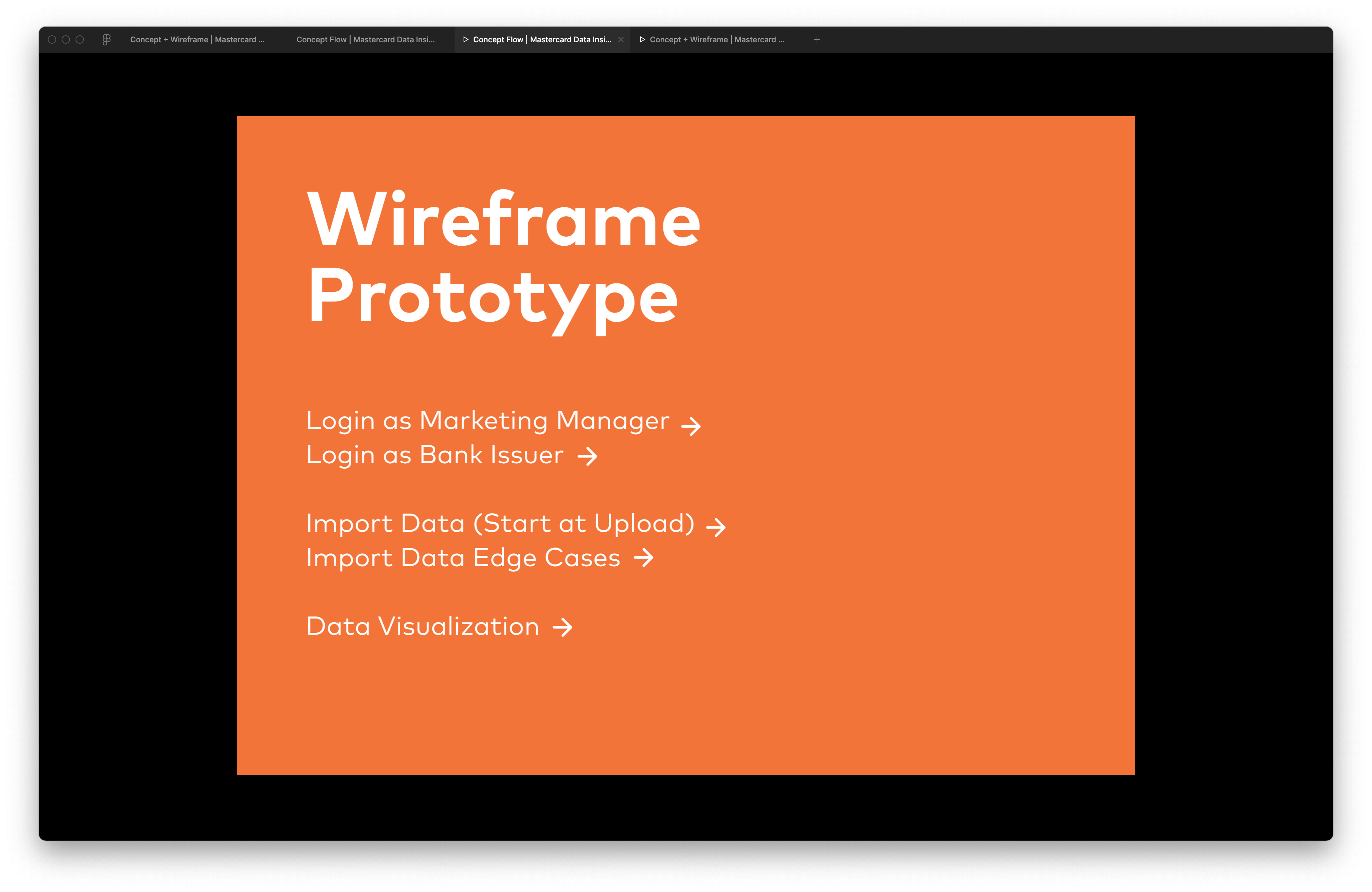The width and height of the screenshot is (1372, 892).
Task: Click play icon on active Concept Flow tab
Action: (x=466, y=39)
